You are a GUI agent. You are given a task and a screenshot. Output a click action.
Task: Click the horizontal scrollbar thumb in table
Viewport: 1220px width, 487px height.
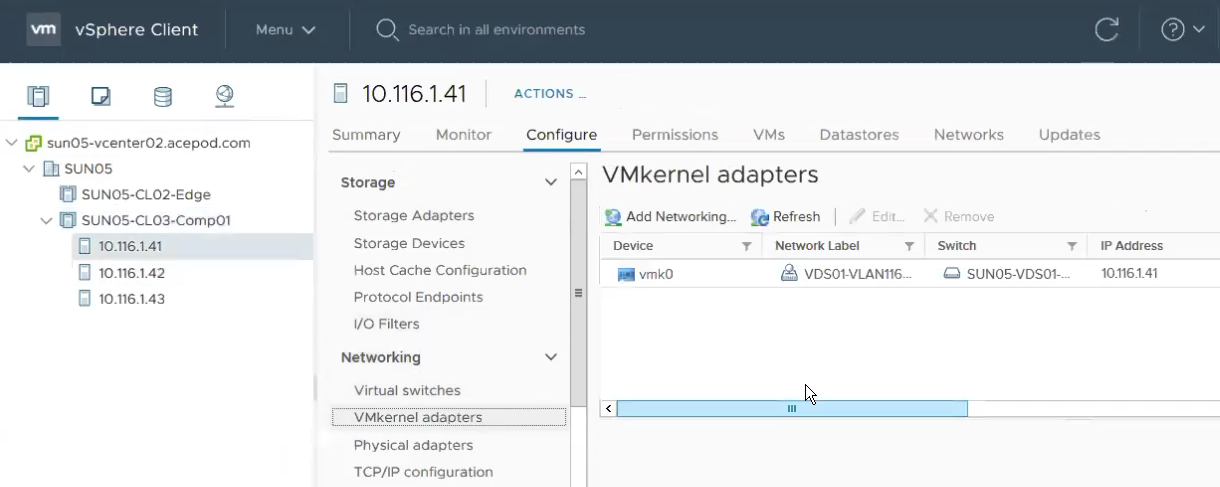pyautogui.click(x=792, y=408)
